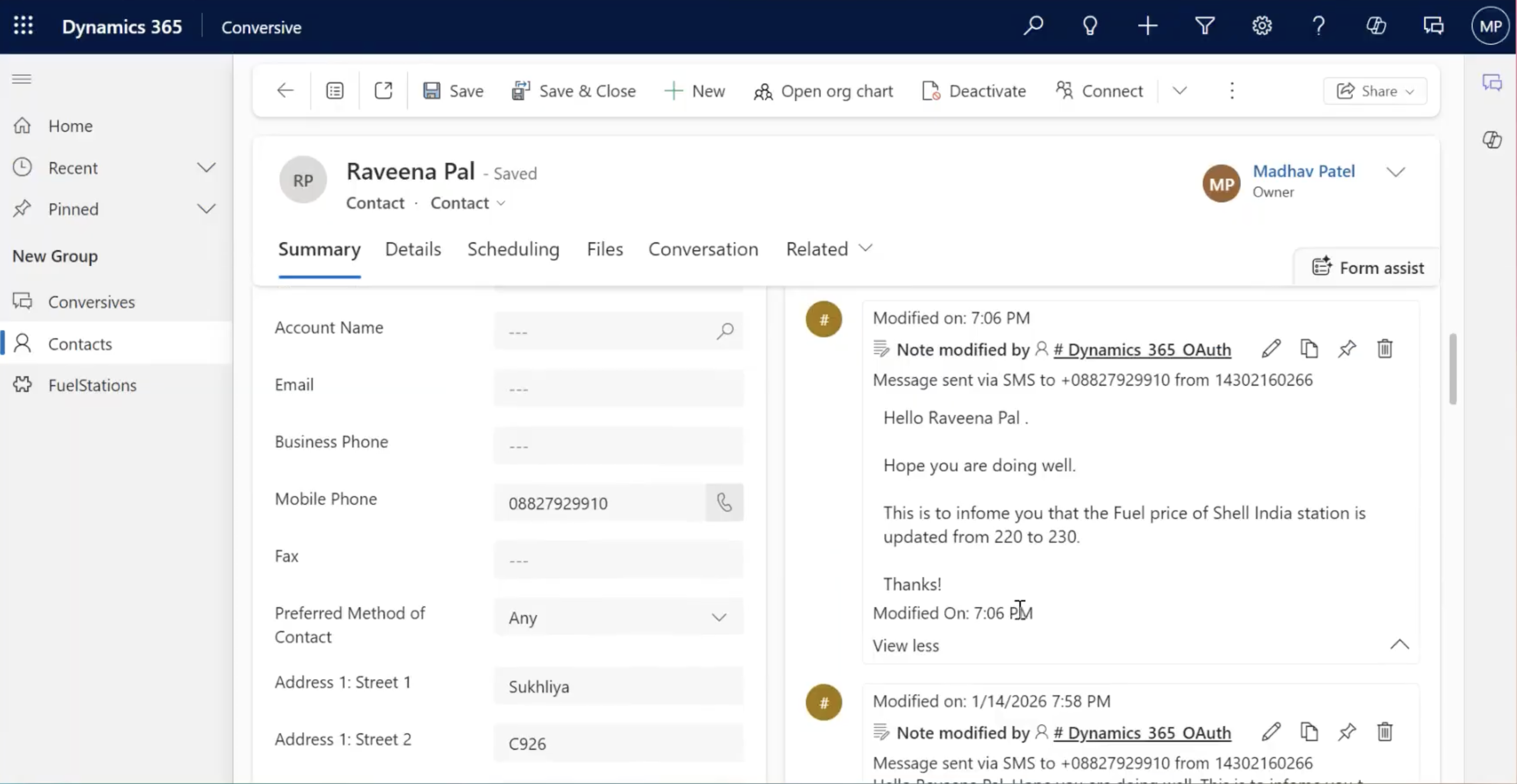The image size is (1517, 784).
Task: Switch to the Conversation tab
Action: click(703, 249)
